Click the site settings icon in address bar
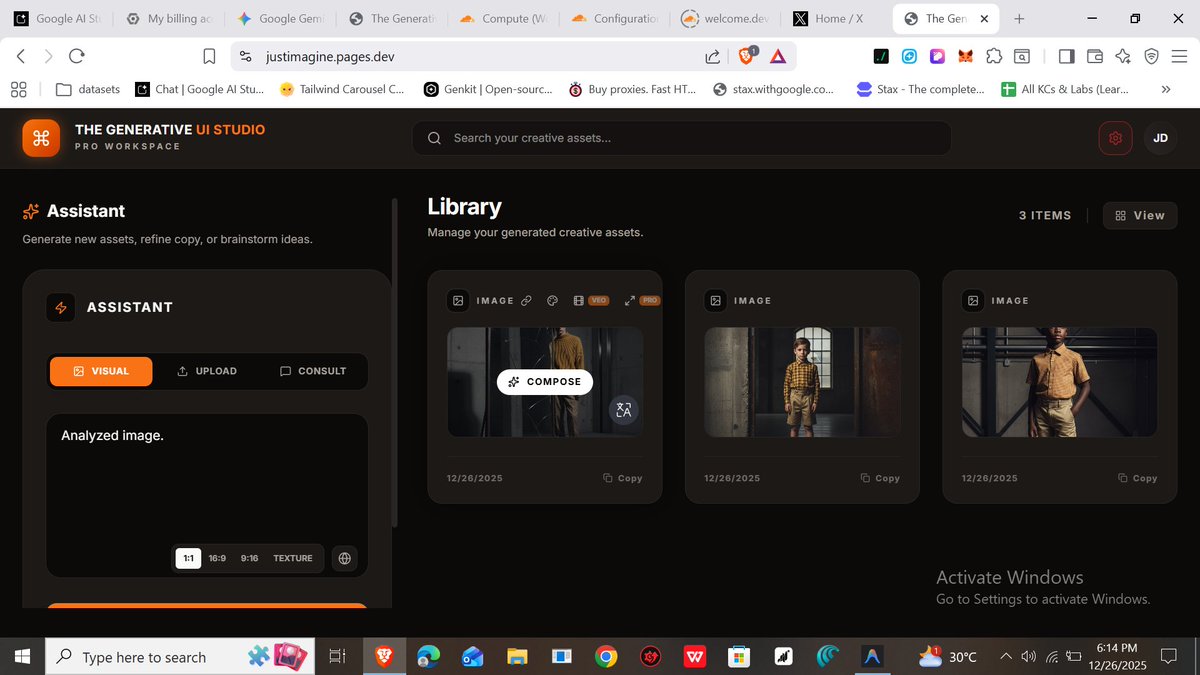 point(246,57)
